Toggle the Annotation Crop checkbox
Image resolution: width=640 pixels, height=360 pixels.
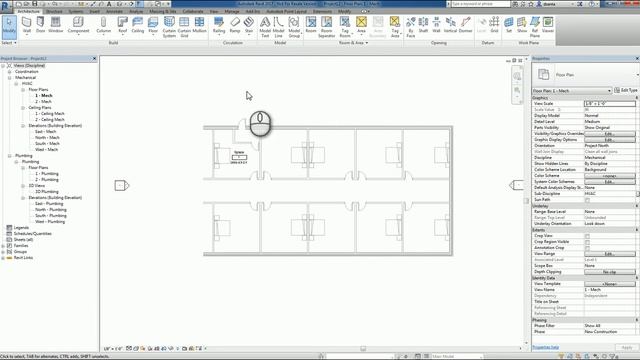coord(587,248)
